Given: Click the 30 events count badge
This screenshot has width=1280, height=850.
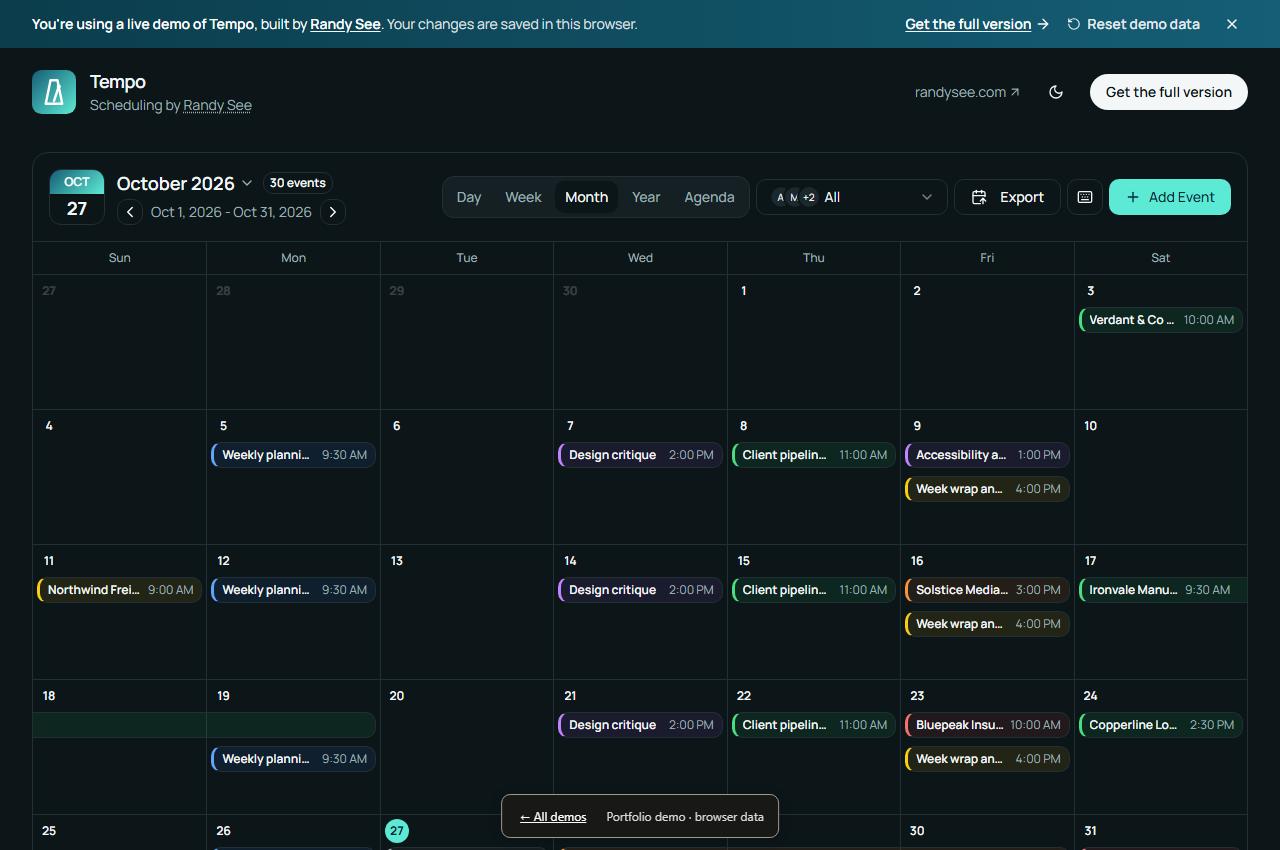Looking at the screenshot, I should pos(298,183).
